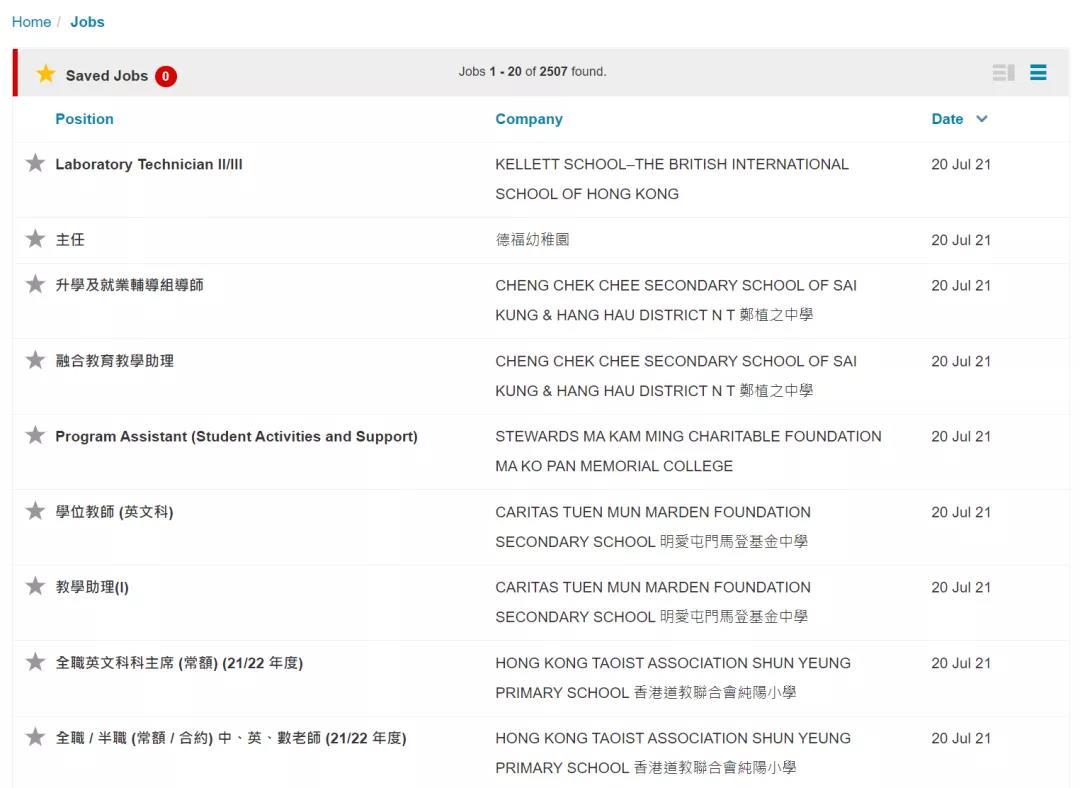
Task: Bookmark the Program Assistant job
Action: (x=35, y=435)
